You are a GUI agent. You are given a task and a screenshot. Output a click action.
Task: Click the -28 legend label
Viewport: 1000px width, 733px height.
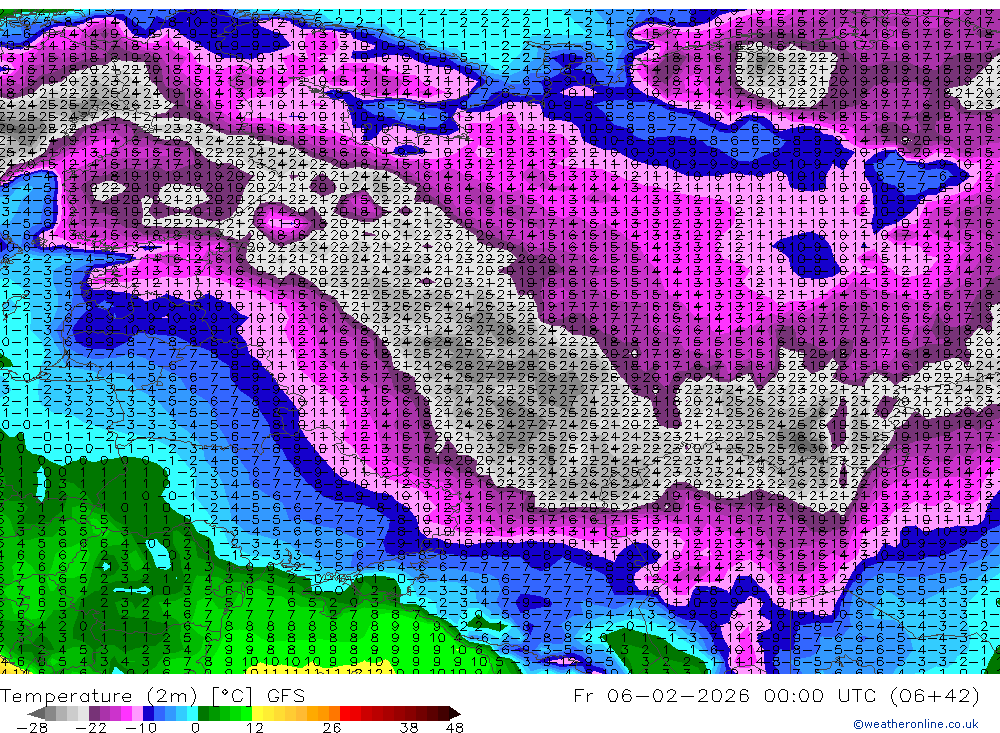pos(32,728)
